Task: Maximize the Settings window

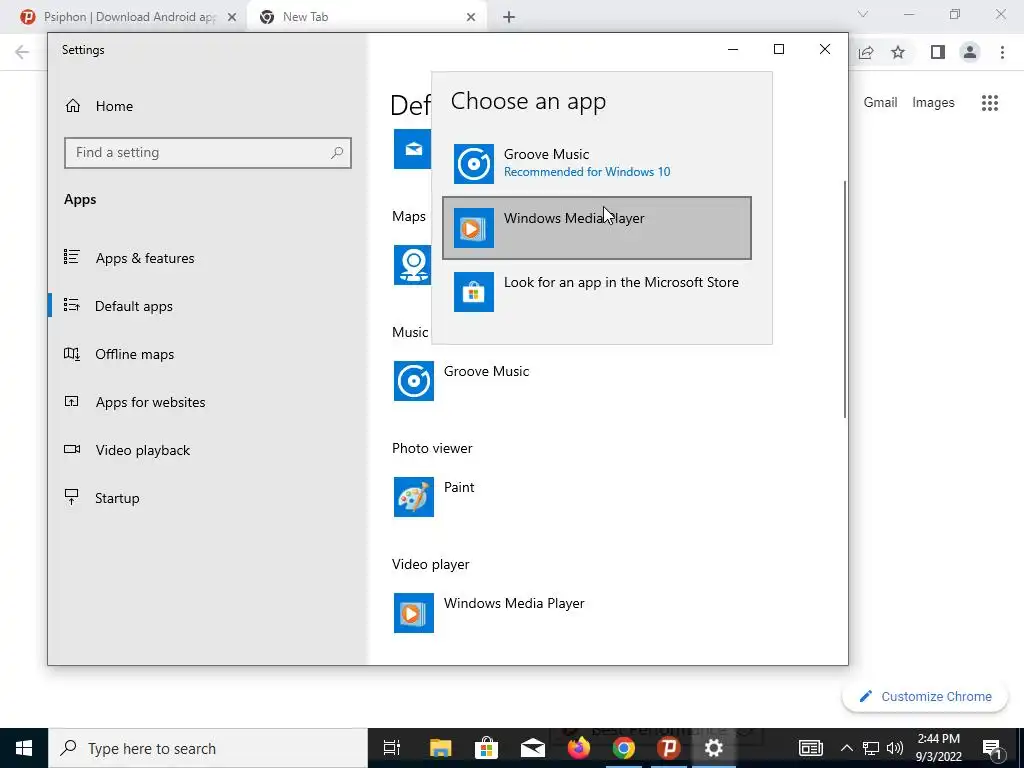Action: 778,50
